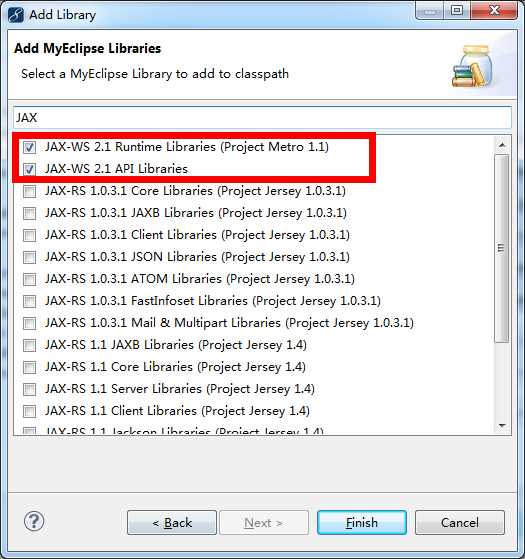The height and width of the screenshot is (559, 525).
Task: Check JAX-RS 1.1 Client Libraries checkbox
Action: point(29,411)
